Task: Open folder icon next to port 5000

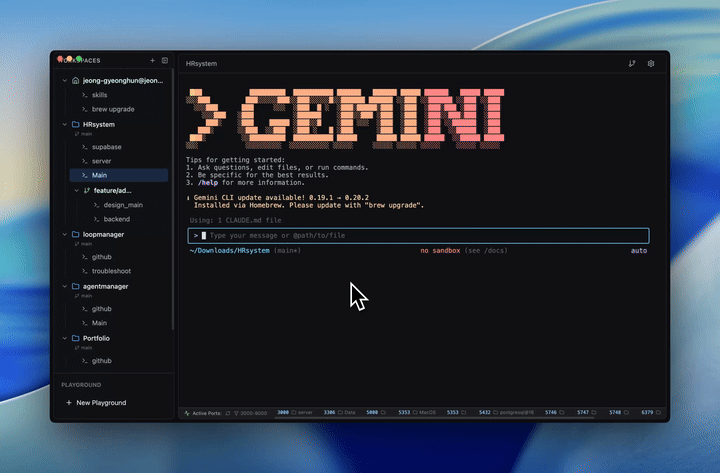Action: 383,412
